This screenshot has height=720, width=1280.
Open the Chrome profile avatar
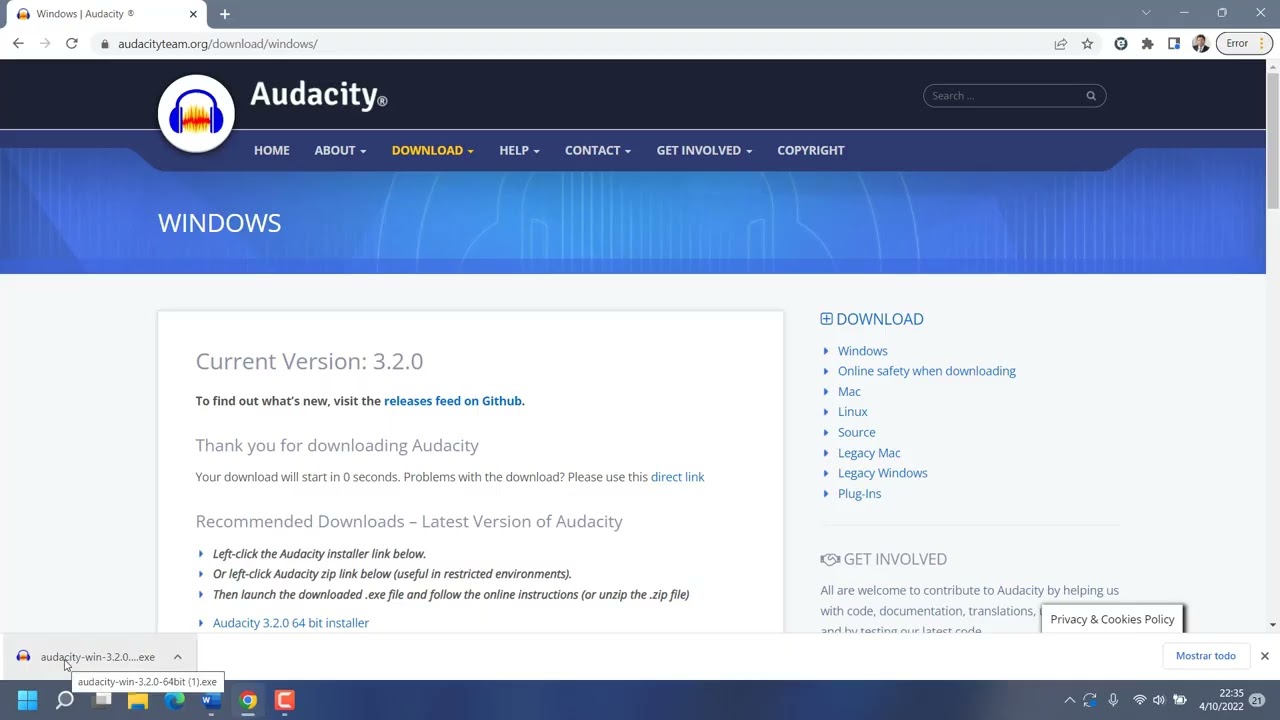[1200, 44]
